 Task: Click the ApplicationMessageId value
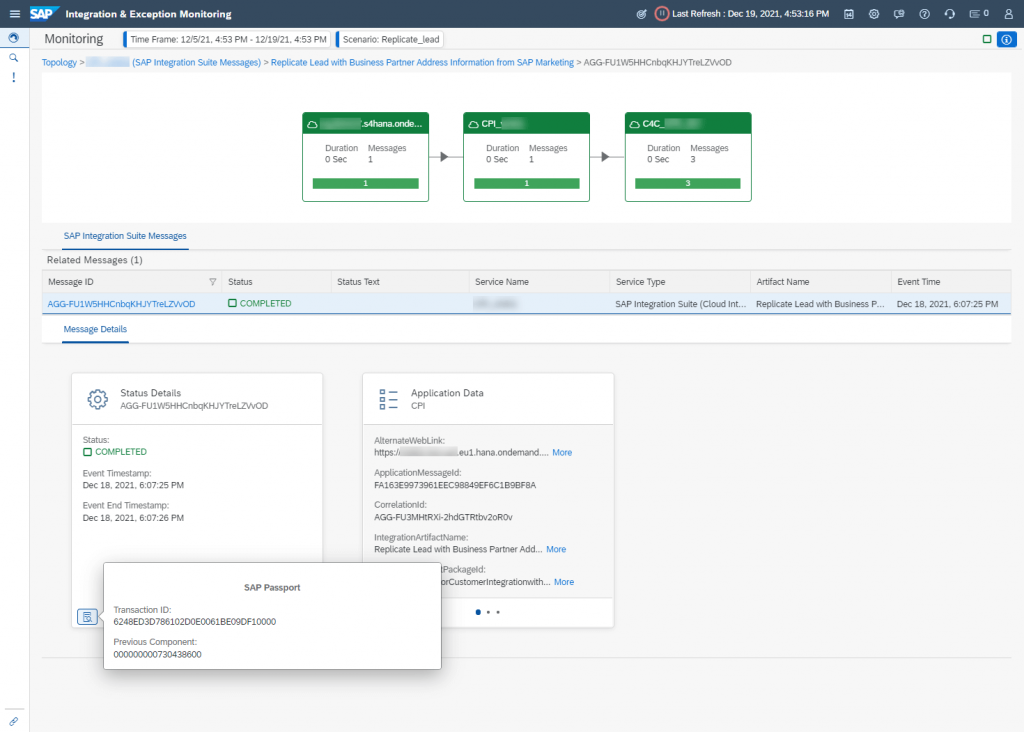tap(455, 486)
